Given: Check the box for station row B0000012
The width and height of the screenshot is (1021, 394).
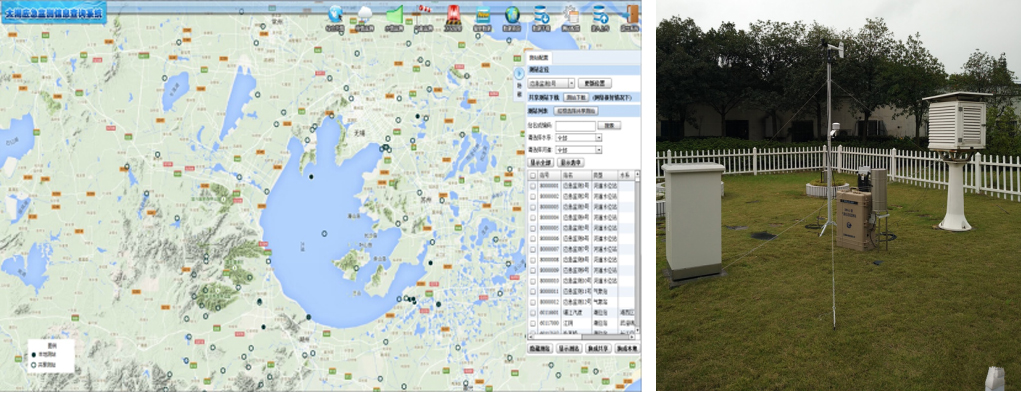Looking at the screenshot, I should click(533, 302).
